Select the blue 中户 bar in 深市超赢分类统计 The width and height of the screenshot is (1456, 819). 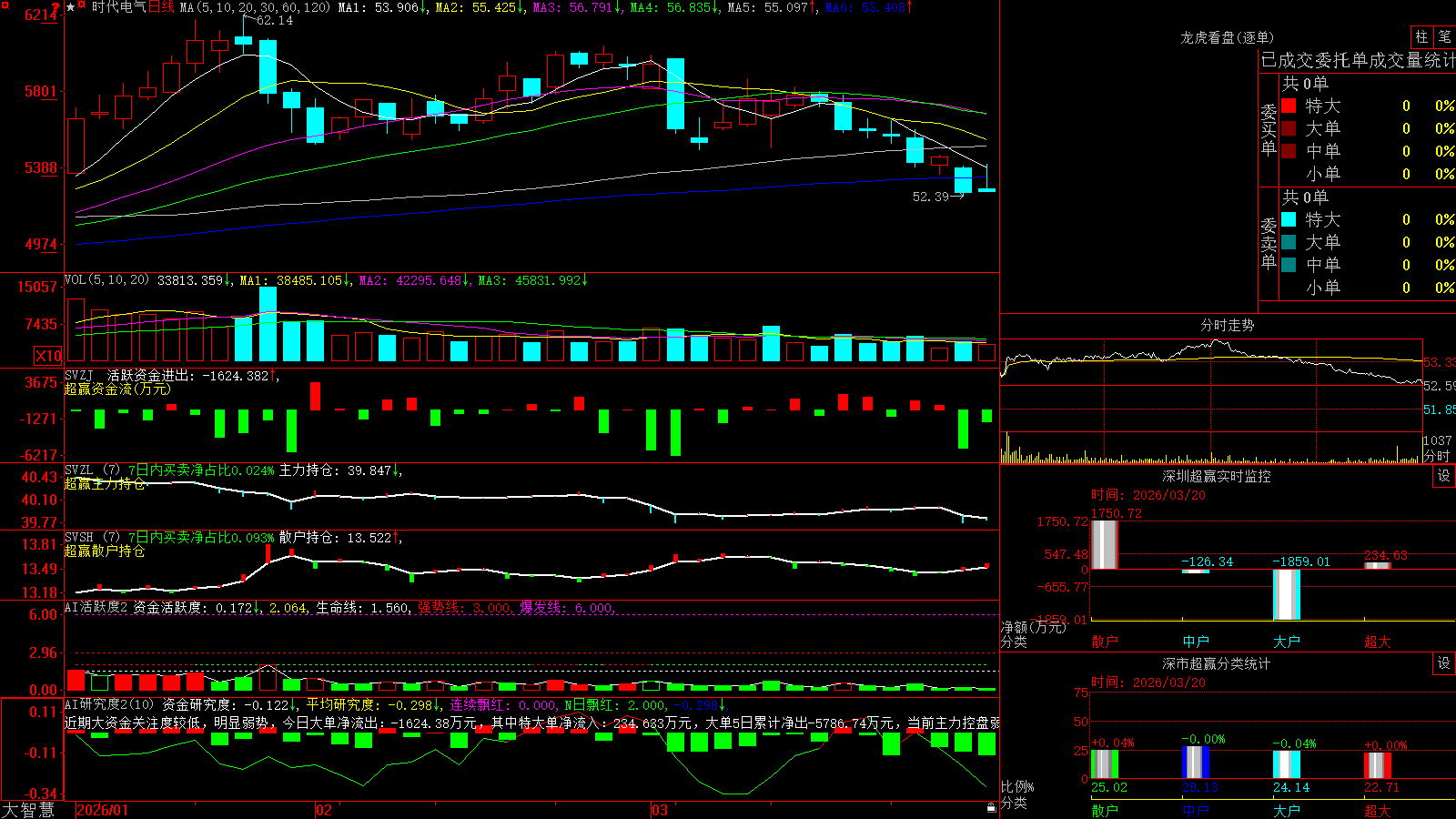tap(1196, 763)
